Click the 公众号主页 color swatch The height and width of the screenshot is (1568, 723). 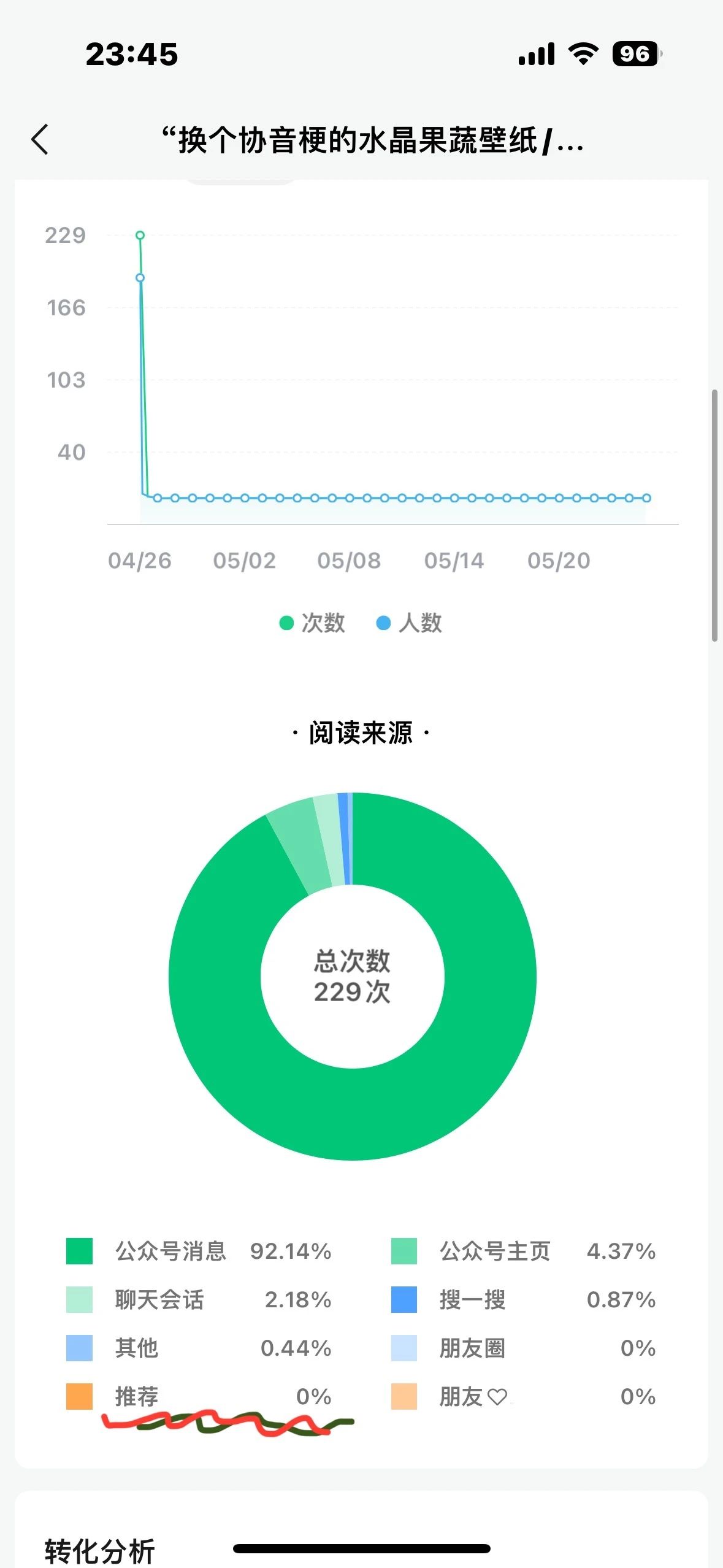coord(404,1251)
